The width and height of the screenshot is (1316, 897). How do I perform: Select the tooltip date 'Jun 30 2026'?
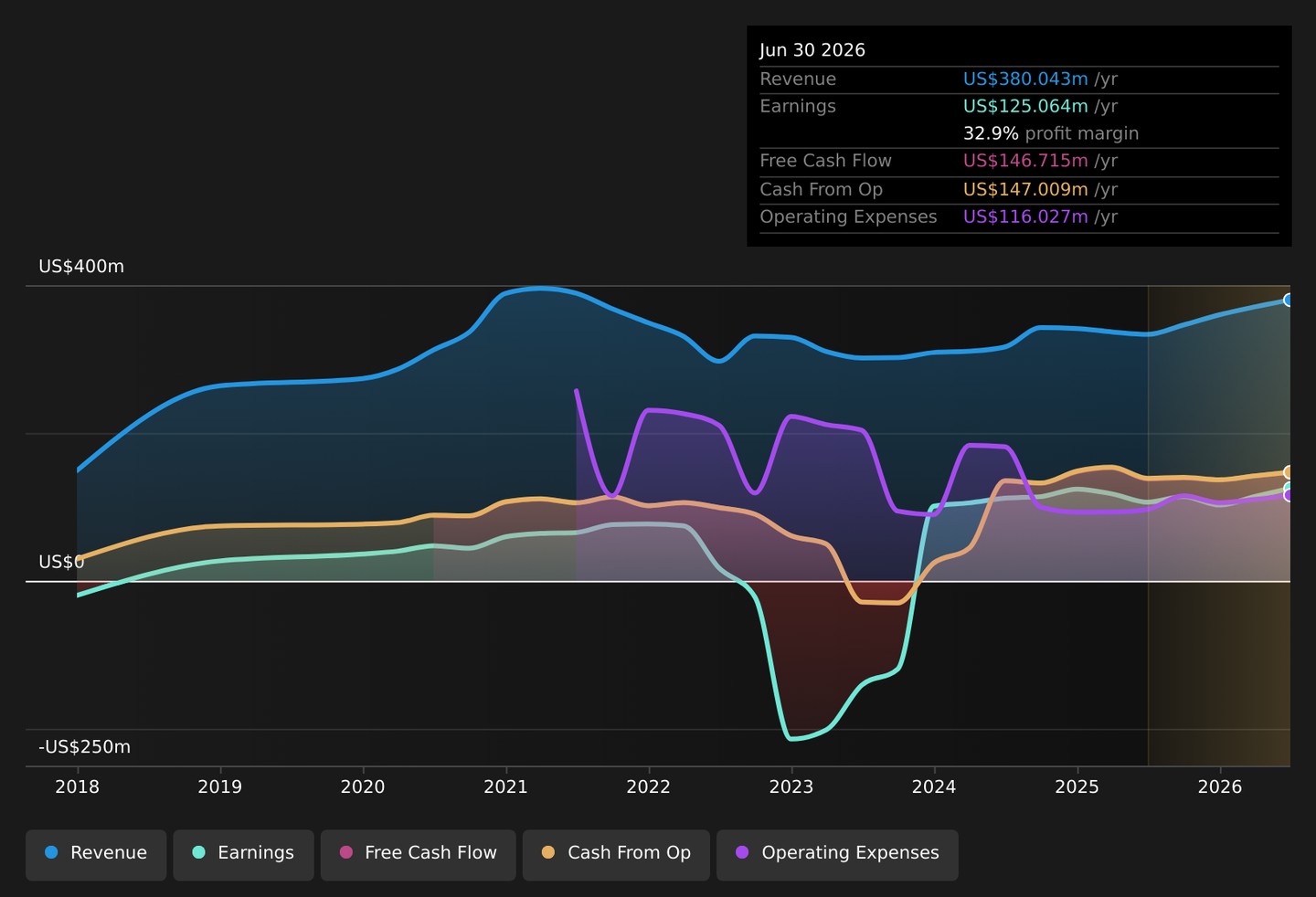pos(812,50)
